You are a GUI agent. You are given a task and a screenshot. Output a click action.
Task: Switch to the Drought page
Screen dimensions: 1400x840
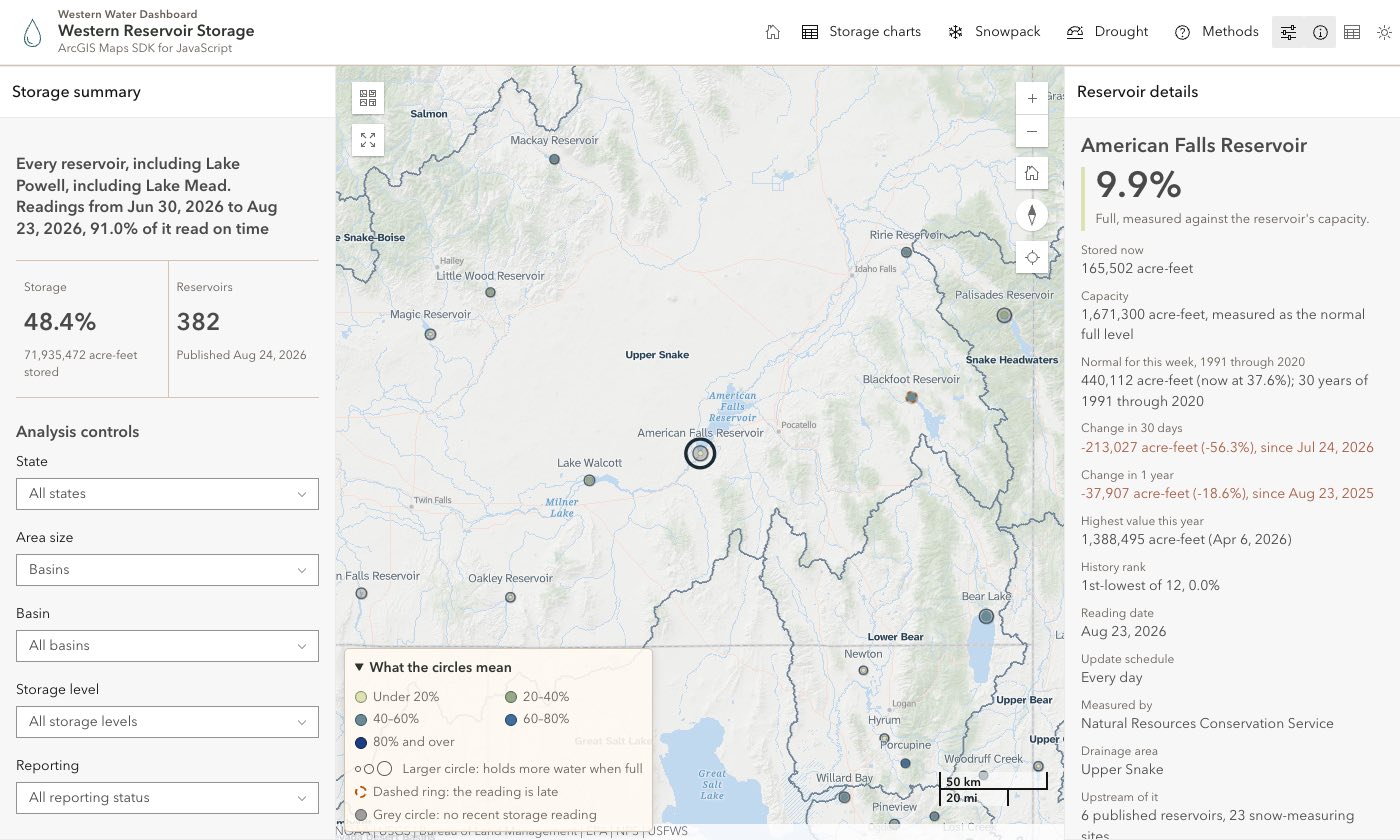[1107, 32]
